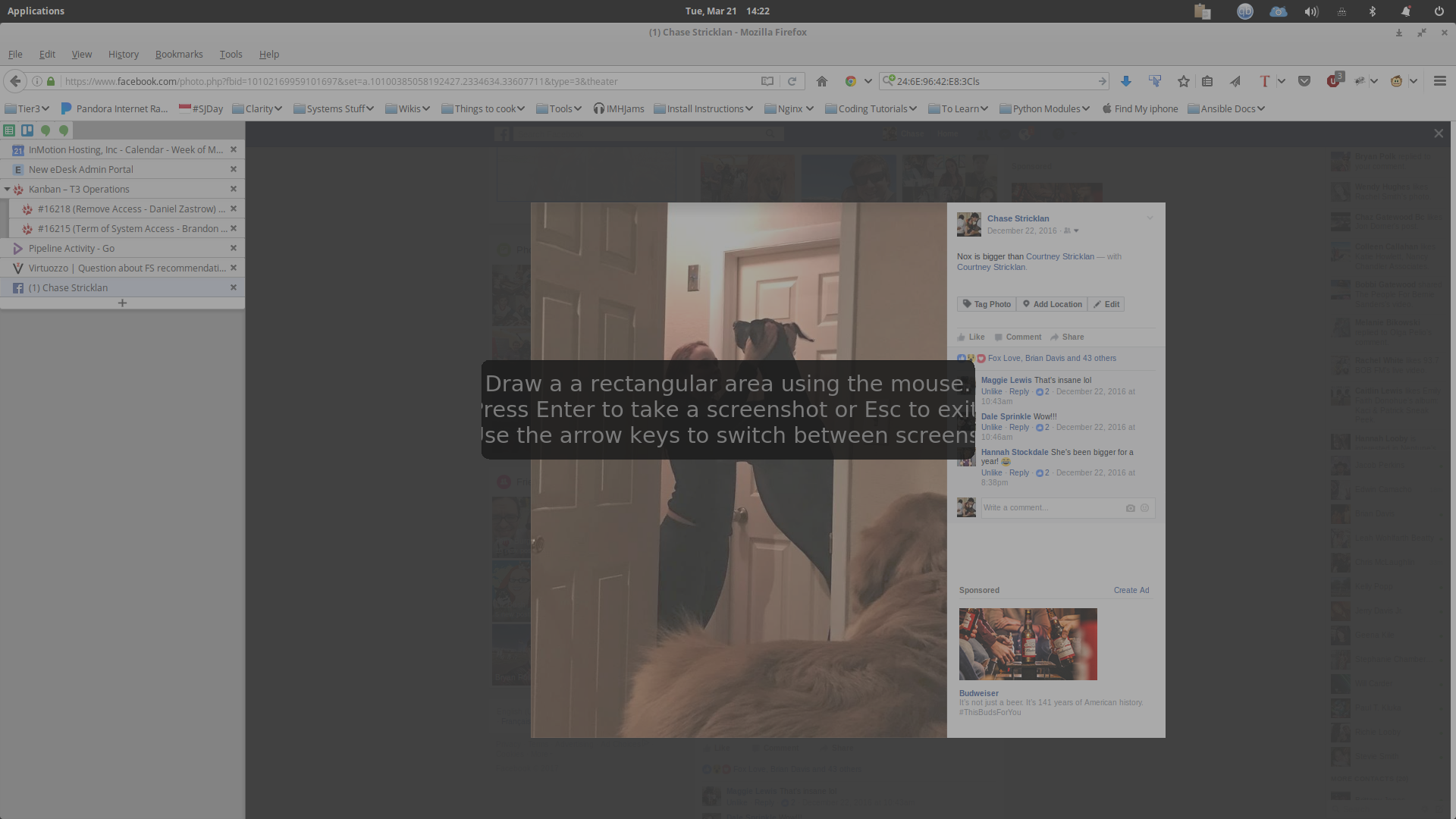The height and width of the screenshot is (819, 1456).
Task: Click the Write a comment field
Action: pyautogui.click(x=1050, y=508)
